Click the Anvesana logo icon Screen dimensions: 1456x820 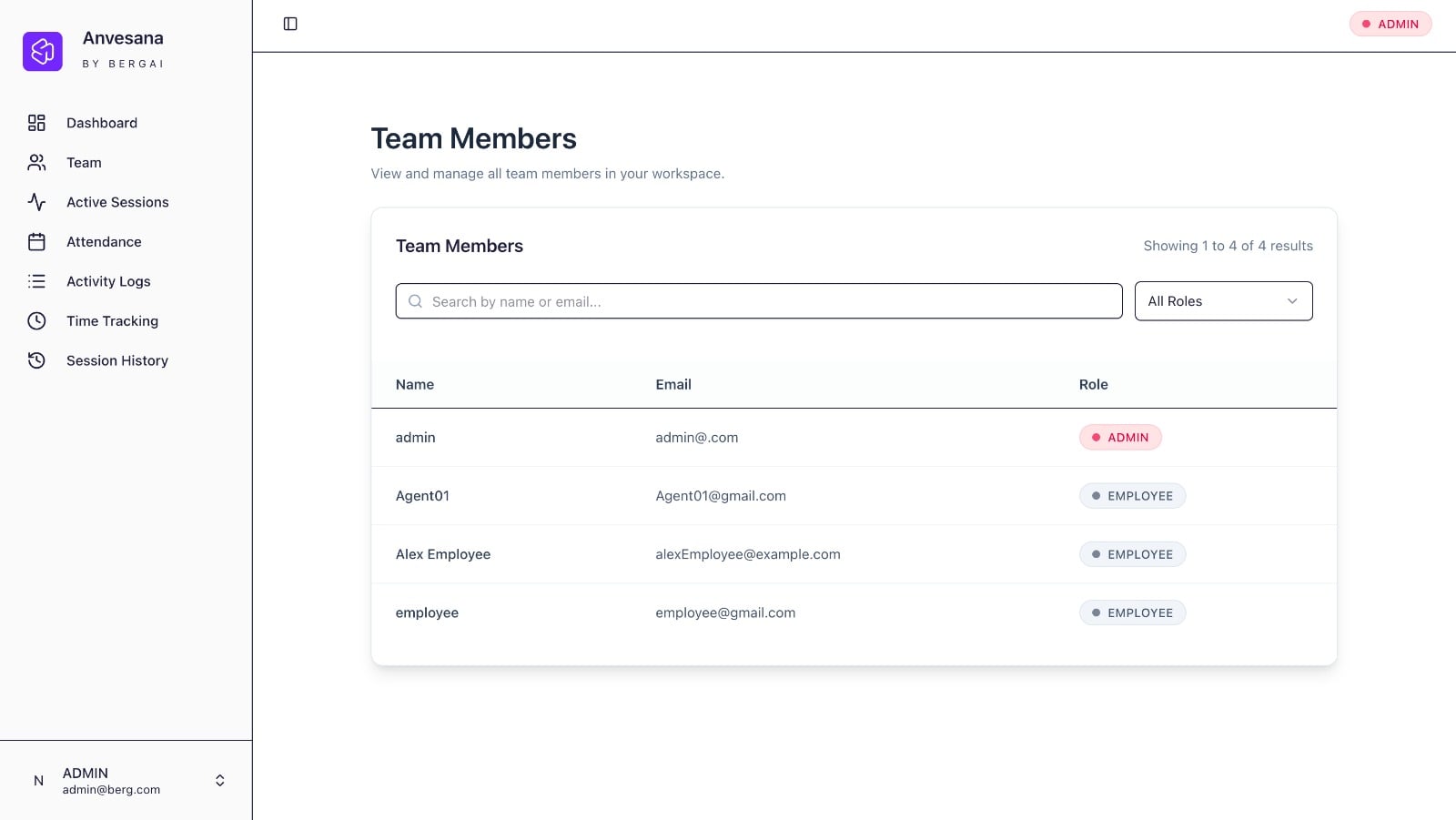coord(42,51)
